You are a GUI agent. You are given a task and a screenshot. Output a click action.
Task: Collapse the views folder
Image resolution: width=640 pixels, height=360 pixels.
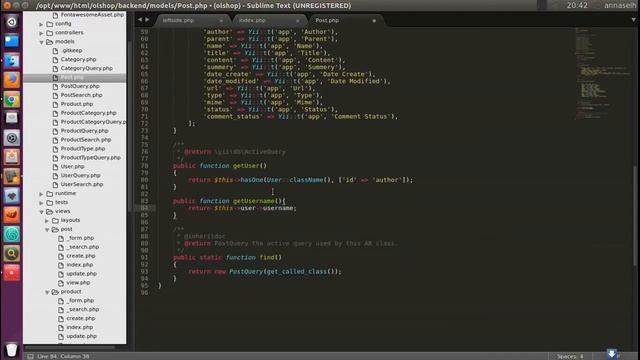tap(41, 212)
